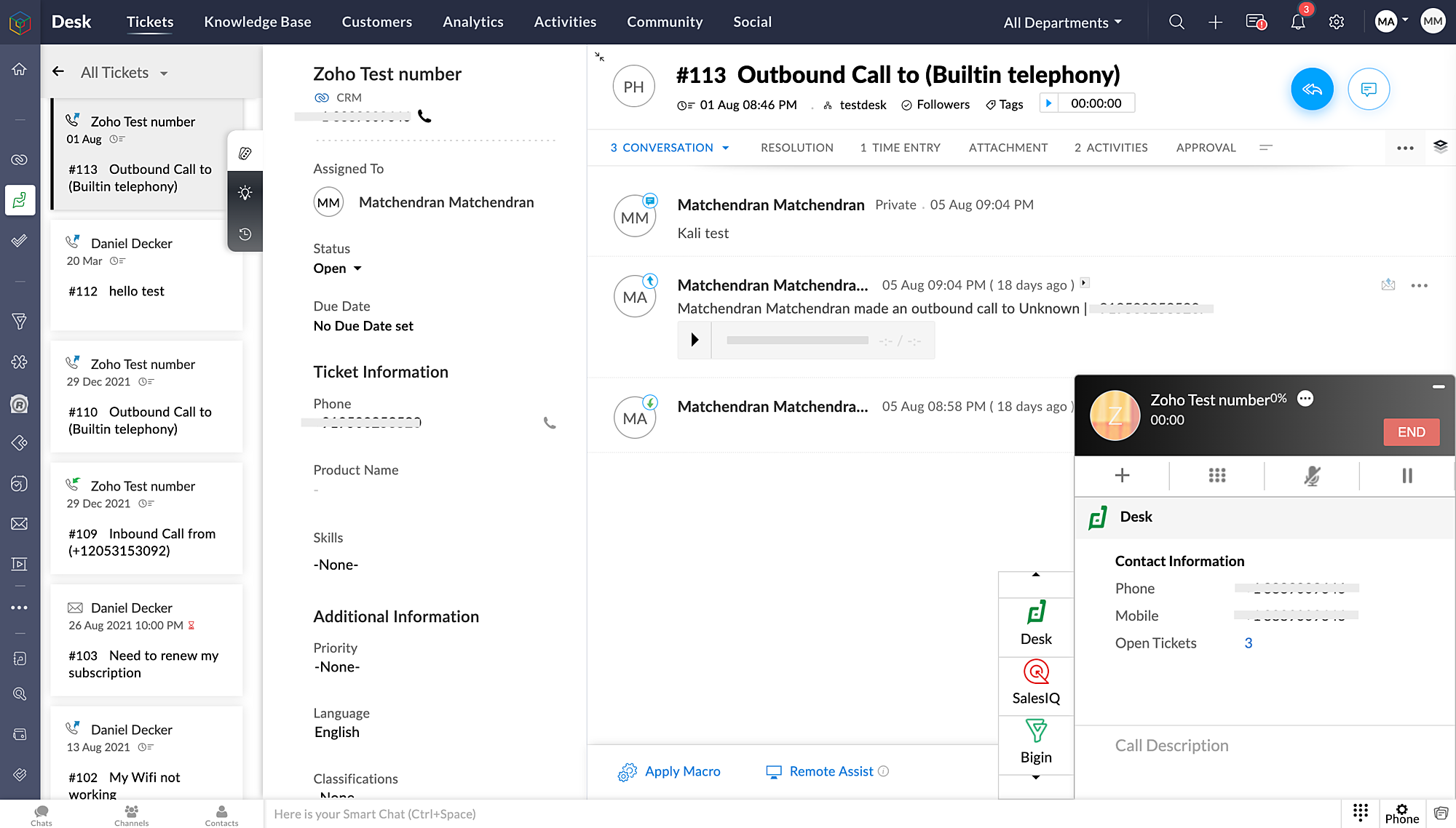
Task: Open the Followers link
Action: pos(935,105)
